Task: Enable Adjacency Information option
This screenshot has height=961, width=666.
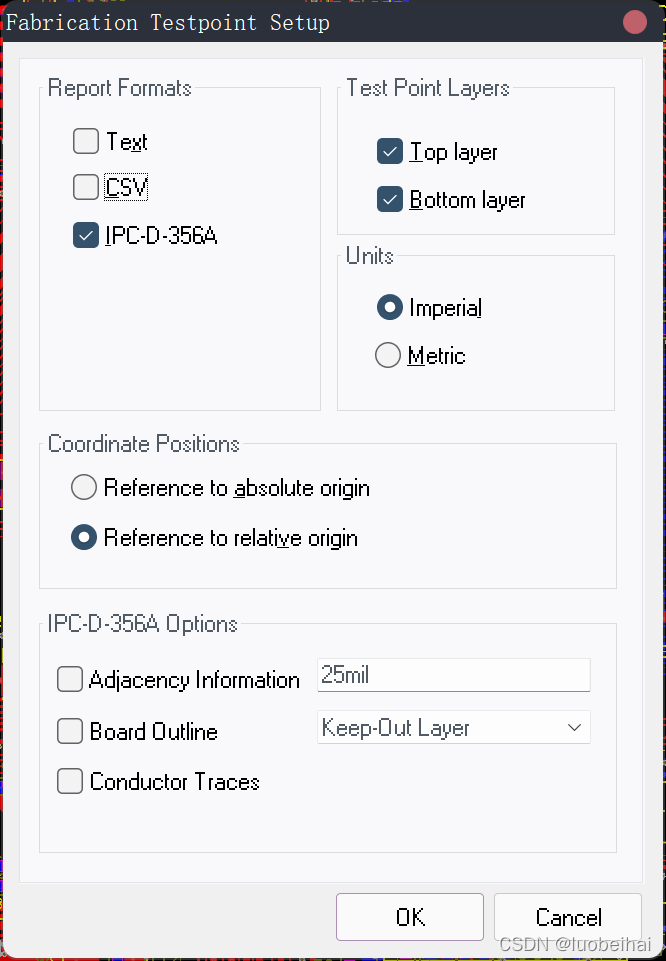Action: (x=70, y=680)
